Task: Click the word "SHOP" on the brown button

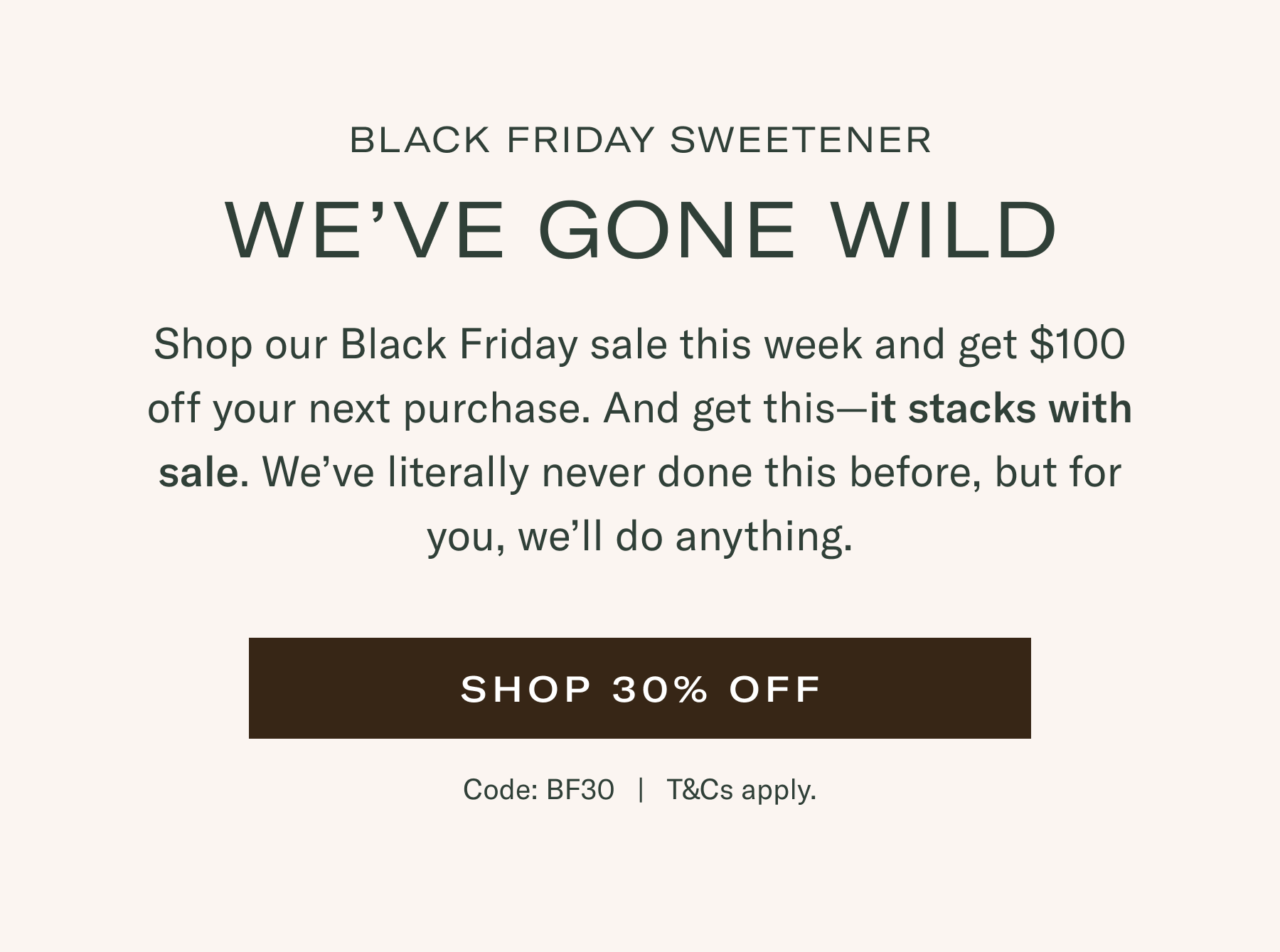Action: [526, 688]
